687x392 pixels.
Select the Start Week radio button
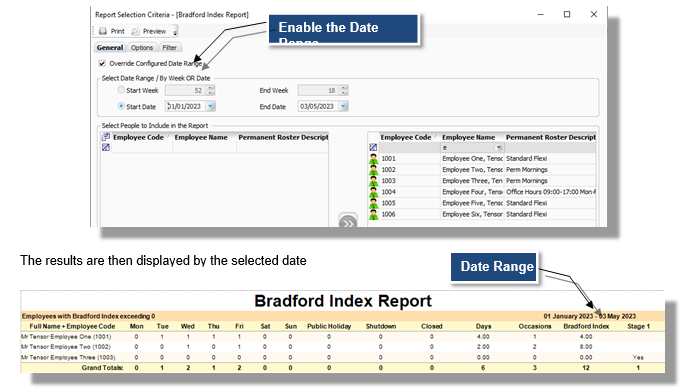[121, 90]
